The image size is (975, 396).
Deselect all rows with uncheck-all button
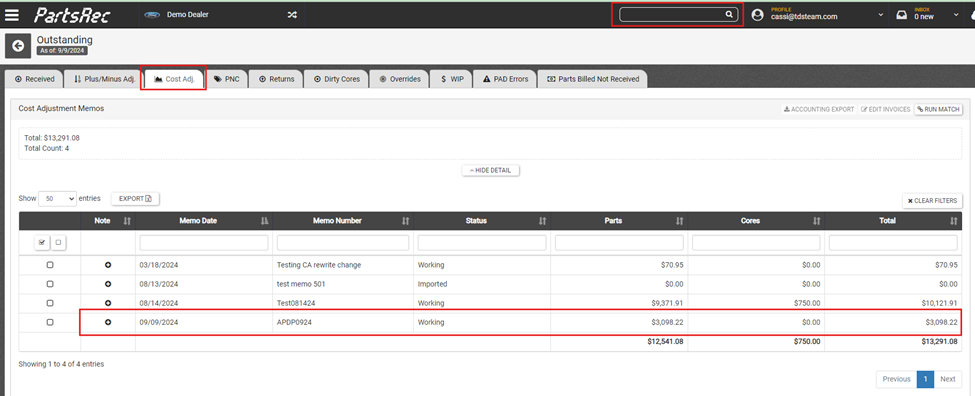pos(58,243)
